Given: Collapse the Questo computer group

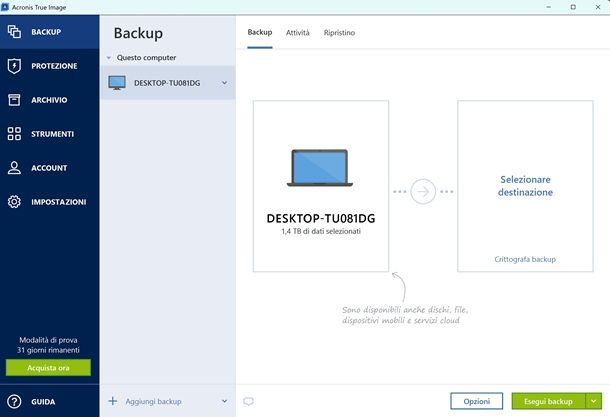Looking at the screenshot, I should (109, 58).
